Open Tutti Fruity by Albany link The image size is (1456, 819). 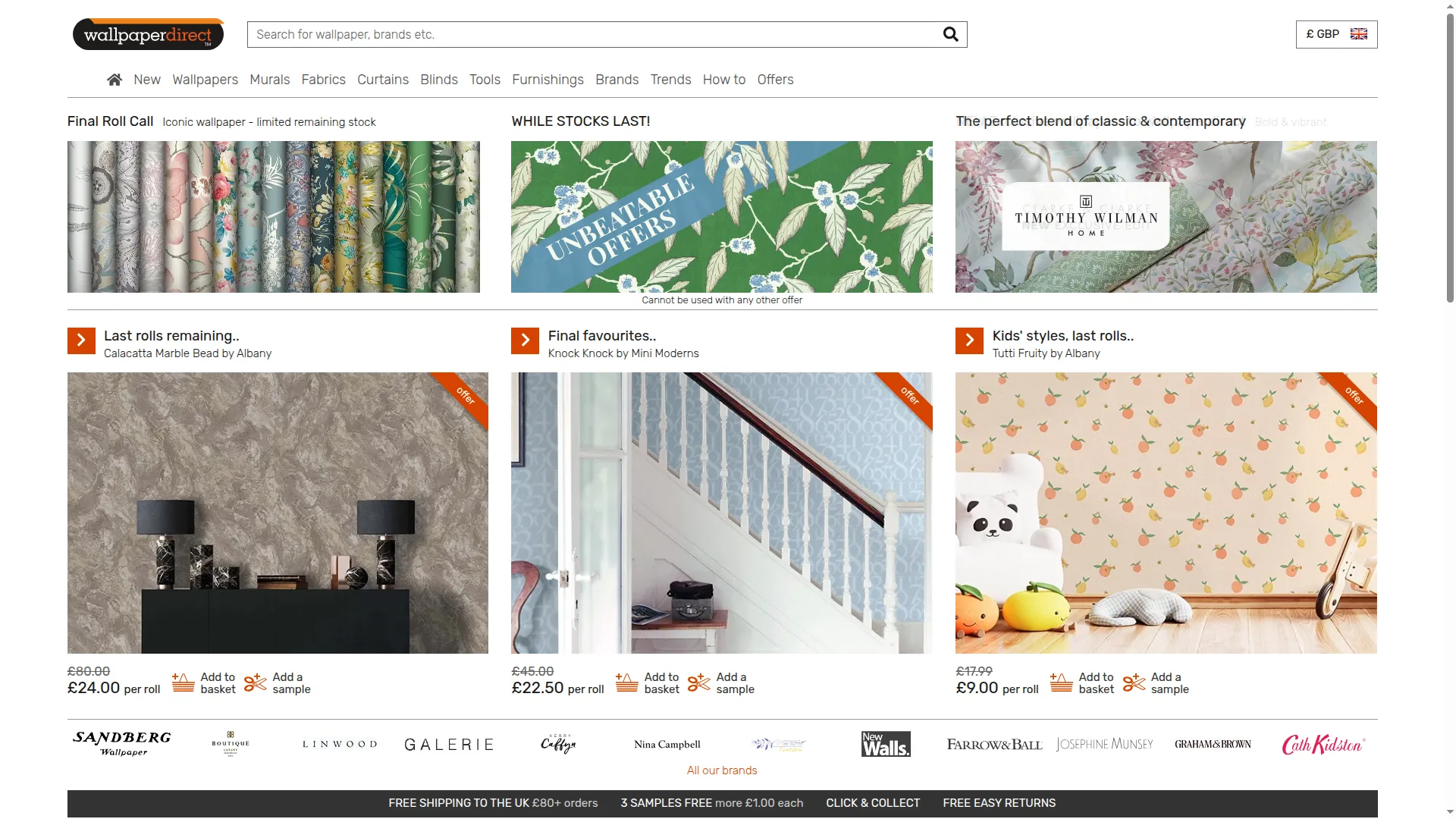coord(1046,353)
